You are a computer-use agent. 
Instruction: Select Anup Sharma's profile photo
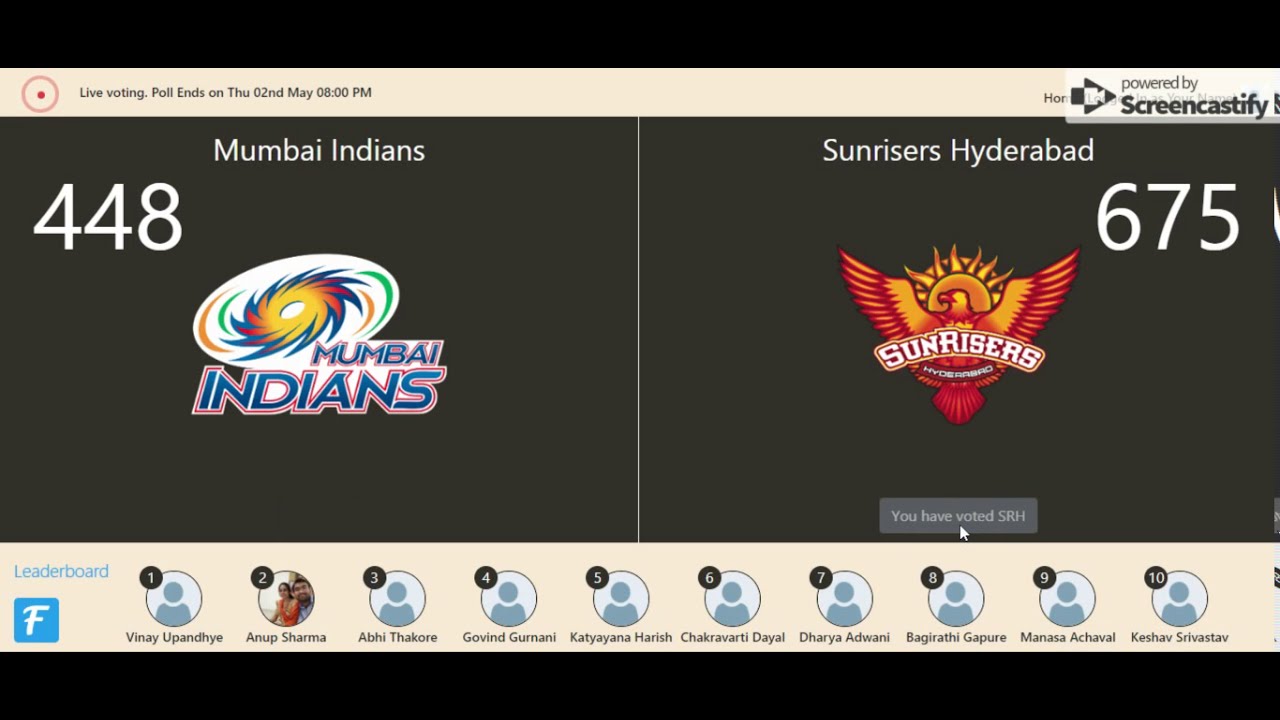286,598
